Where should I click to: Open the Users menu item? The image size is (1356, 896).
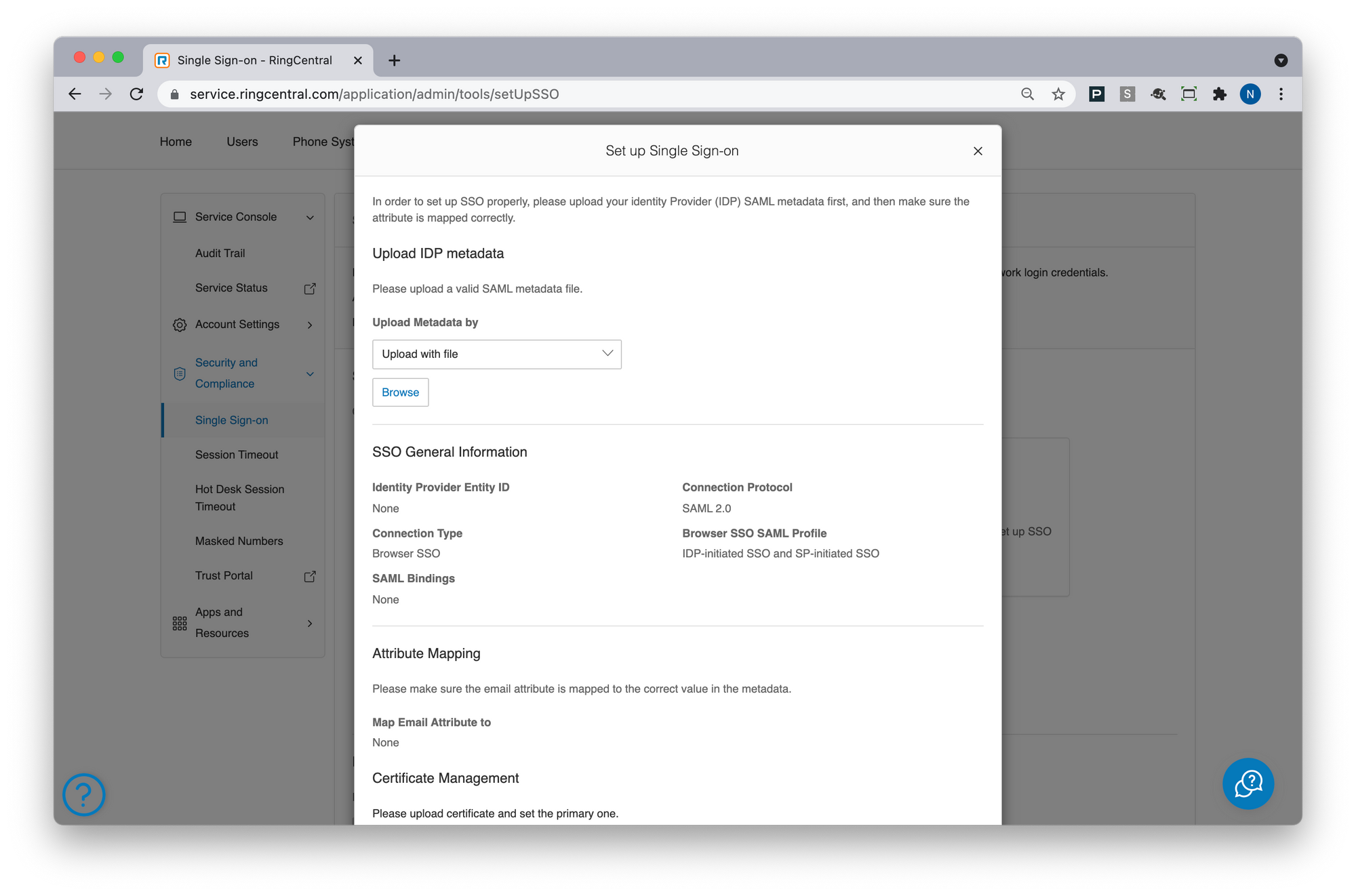point(242,142)
